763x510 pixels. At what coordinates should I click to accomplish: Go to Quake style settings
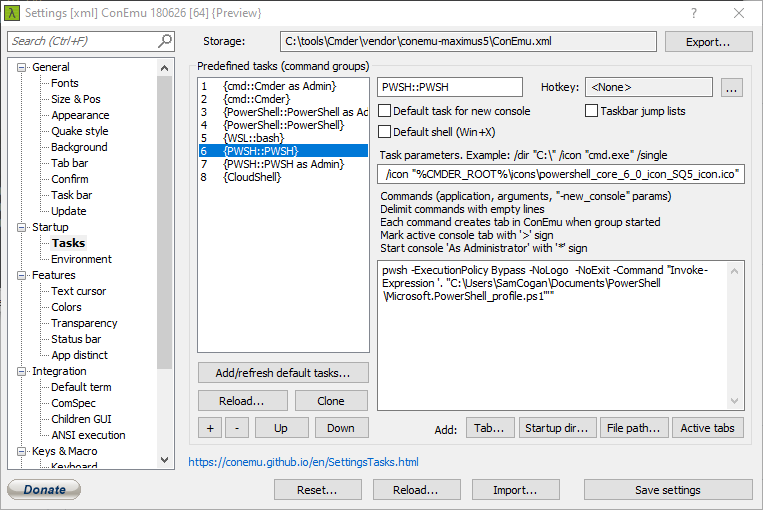point(80,131)
